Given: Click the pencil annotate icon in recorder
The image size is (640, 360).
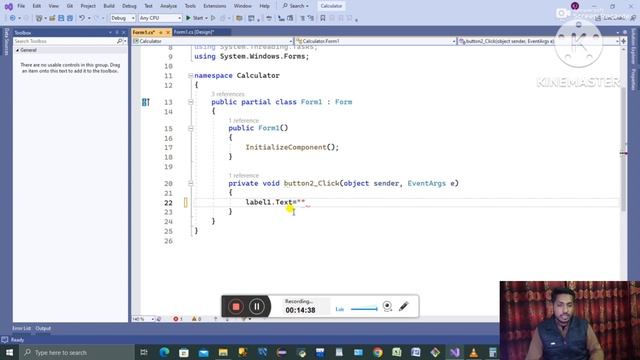Looking at the screenshot, I should tap(404, 306).
